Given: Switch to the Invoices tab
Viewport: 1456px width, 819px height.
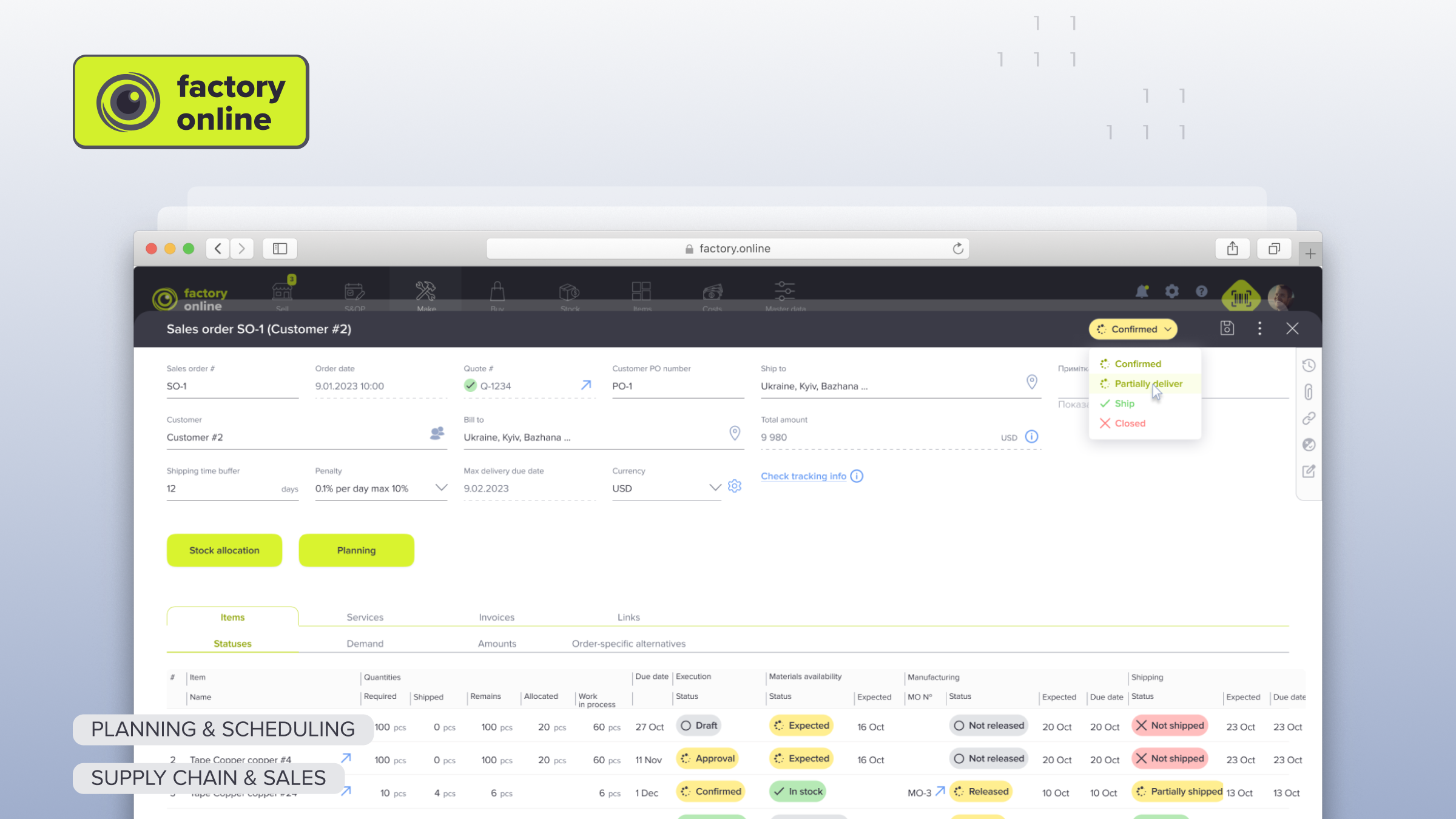Looking at the screenshot, I should coord(496,617).
